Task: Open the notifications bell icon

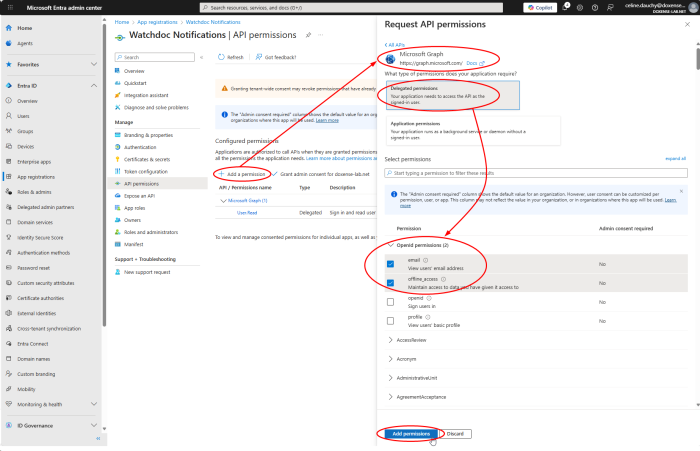Action: (x=565, y=6)
